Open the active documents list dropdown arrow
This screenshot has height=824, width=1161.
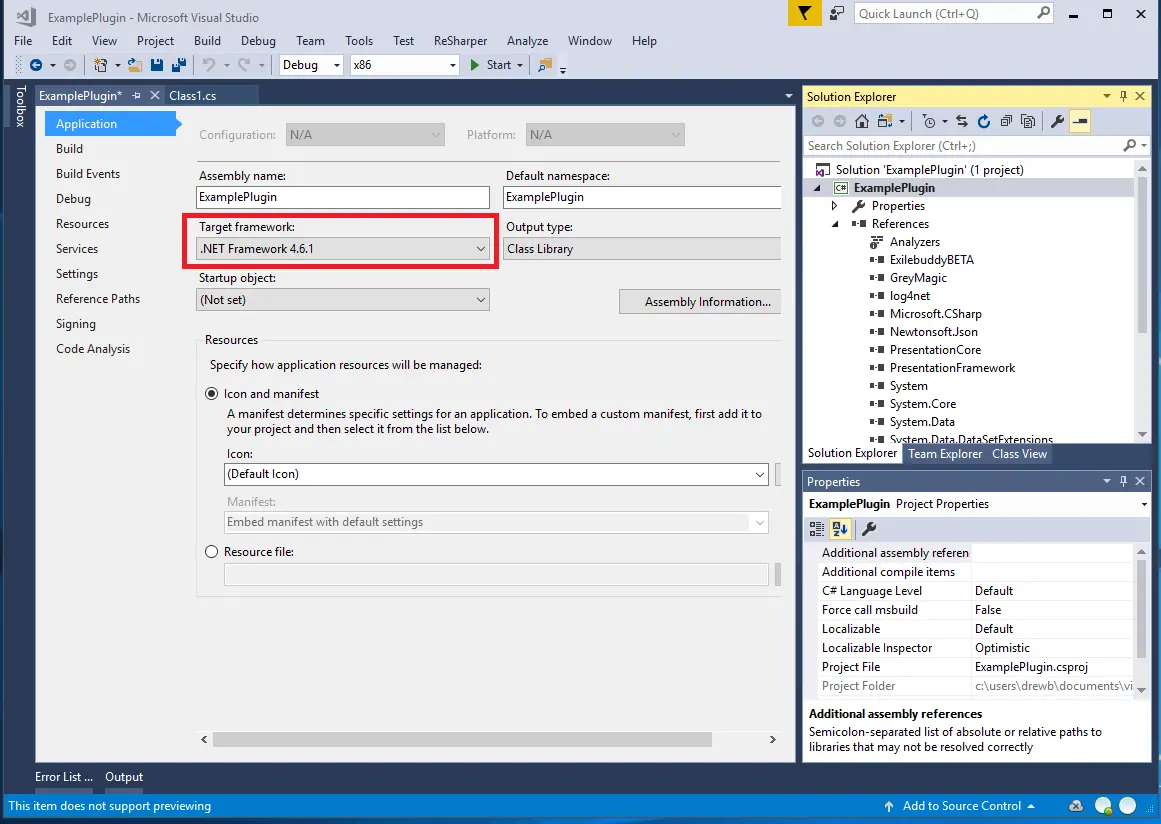pyautogui.click(x=789, y=96)
